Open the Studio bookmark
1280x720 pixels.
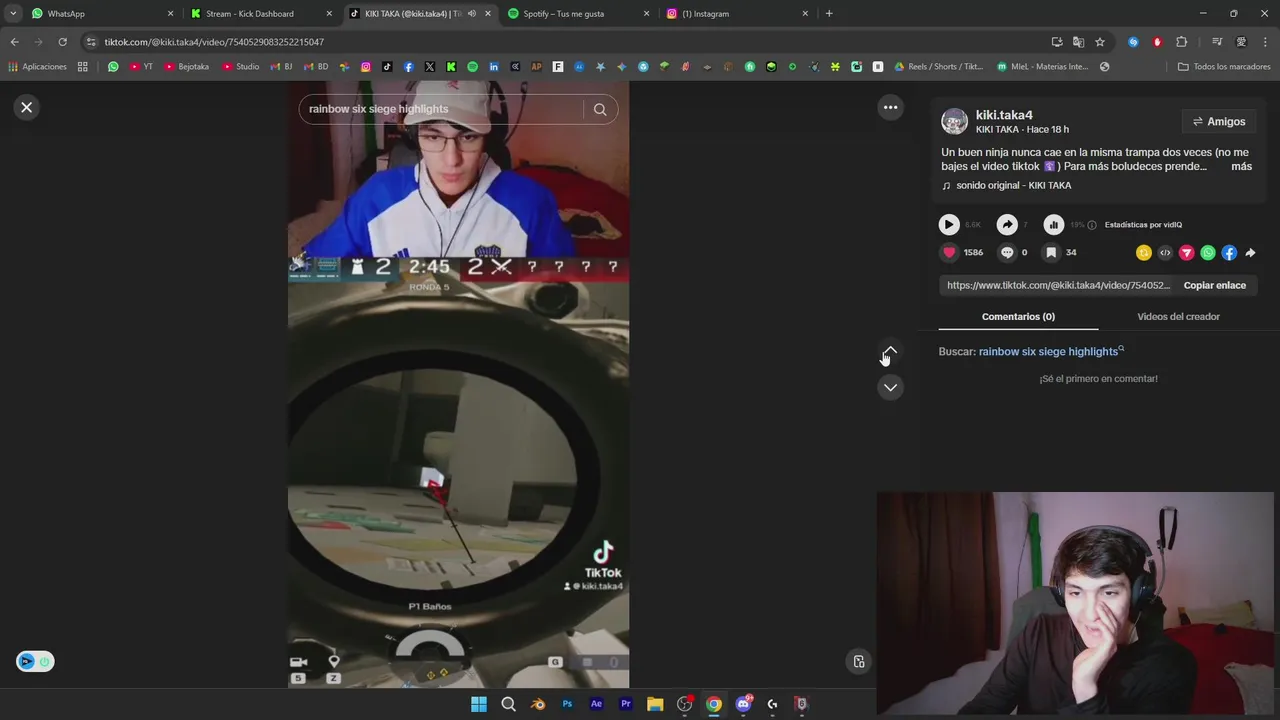coord(241,67)
